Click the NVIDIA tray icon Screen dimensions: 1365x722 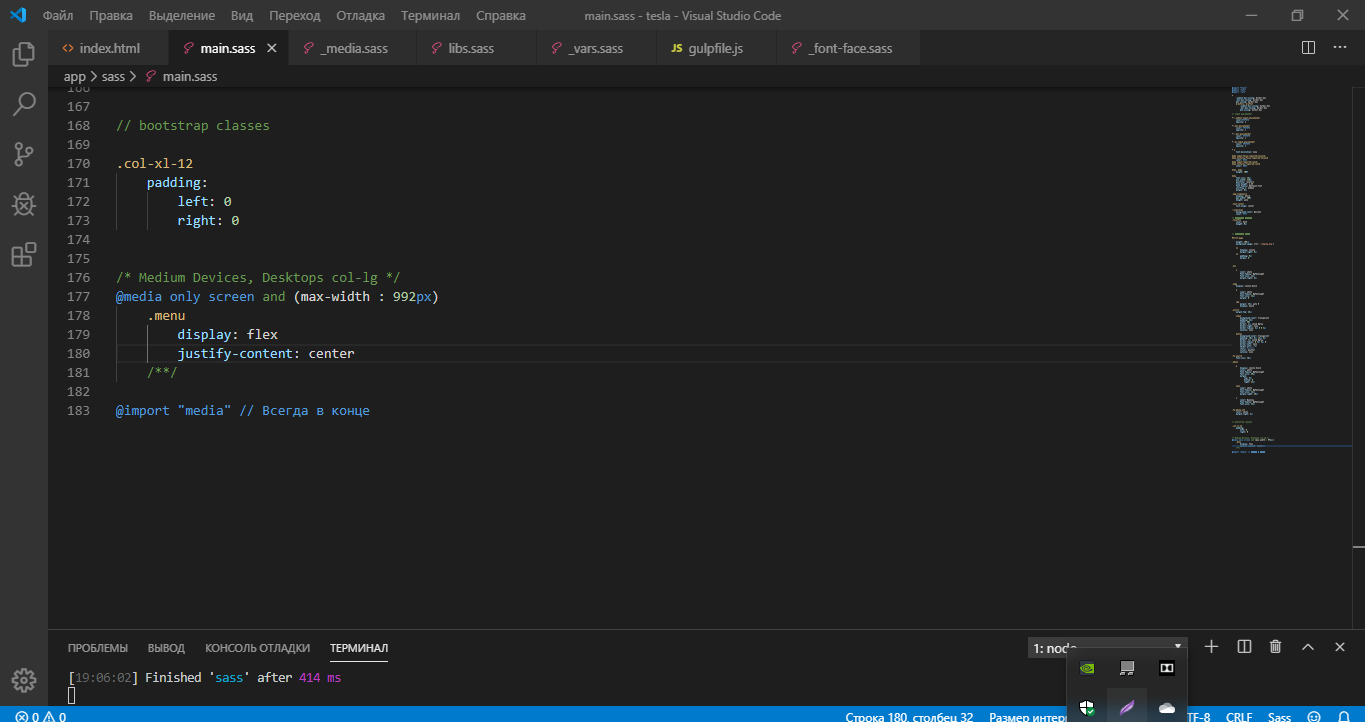[1087, 668]
